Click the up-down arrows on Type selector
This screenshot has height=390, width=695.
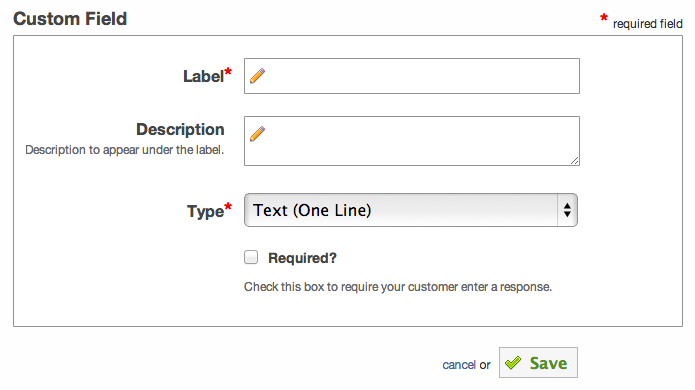click(x=567, y=210)
